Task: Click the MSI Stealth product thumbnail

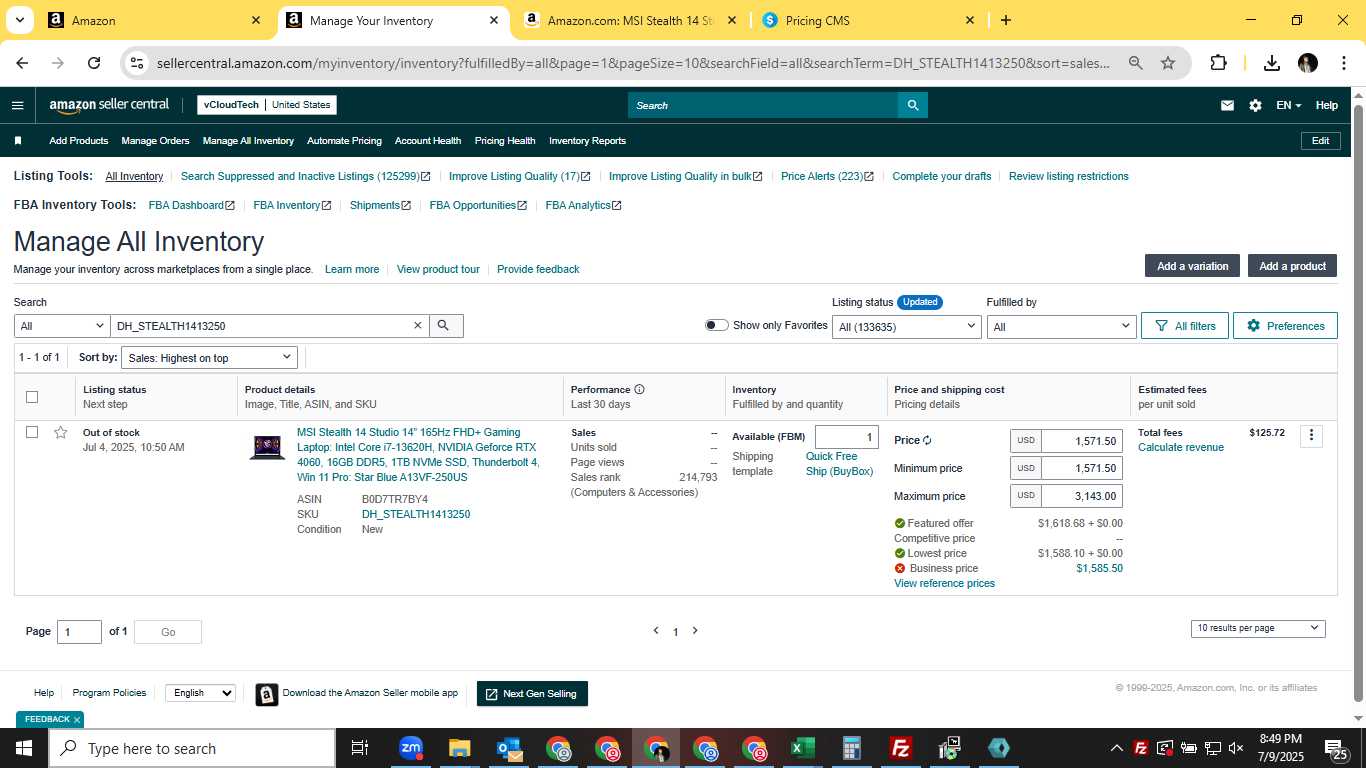Action: pyautogui.click(x=267, y=447)
